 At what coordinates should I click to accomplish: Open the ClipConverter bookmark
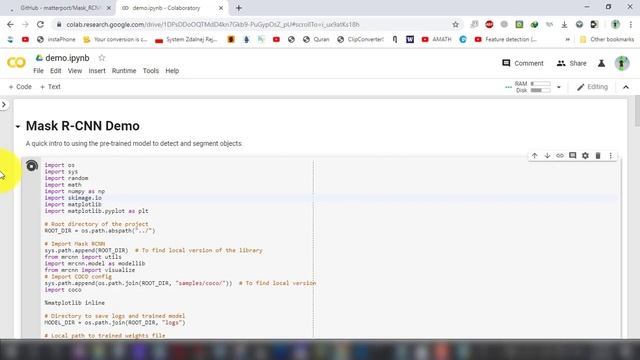(x=360, y=39)
